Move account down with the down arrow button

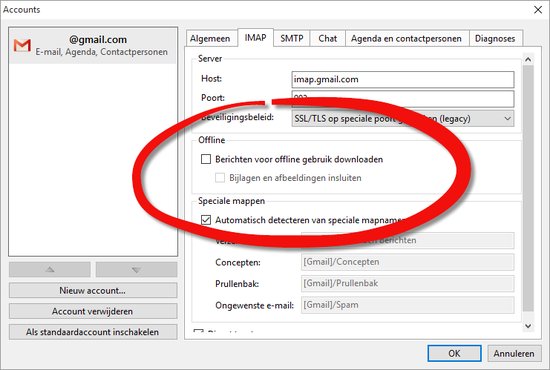click(x=136, y=269)
